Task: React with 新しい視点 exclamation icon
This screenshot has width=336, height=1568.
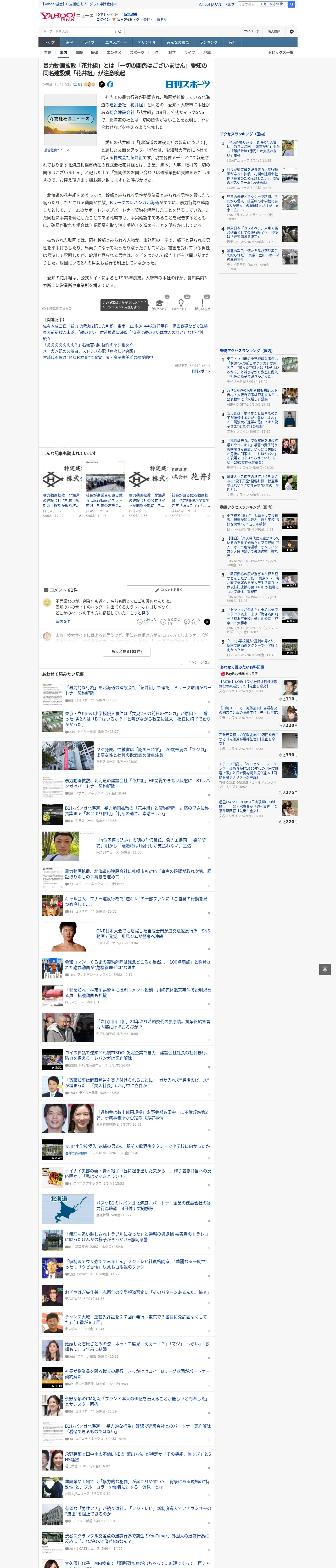Action: 203,303
